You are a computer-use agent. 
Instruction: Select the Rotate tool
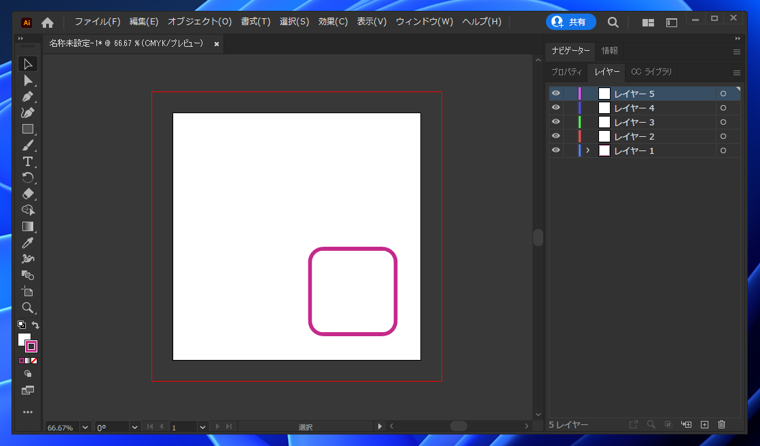[x=28, y=178]
